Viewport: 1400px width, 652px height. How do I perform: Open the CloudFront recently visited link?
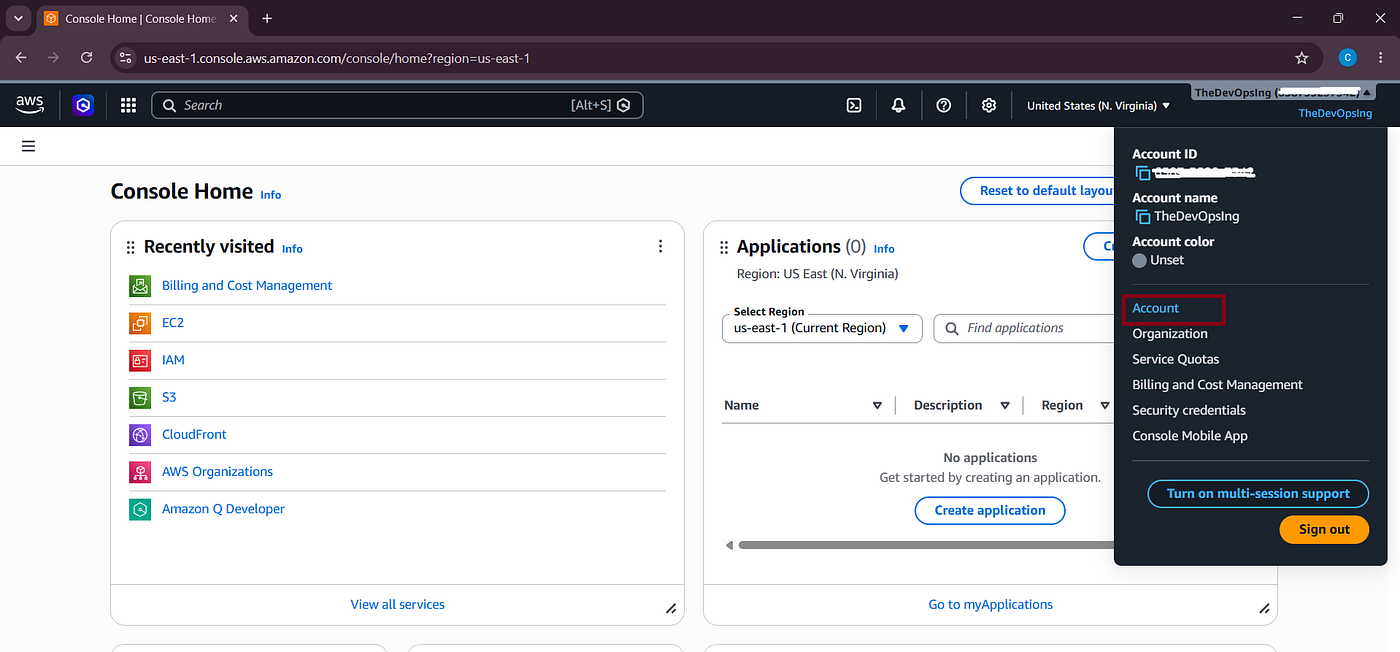tap(194, 435)
